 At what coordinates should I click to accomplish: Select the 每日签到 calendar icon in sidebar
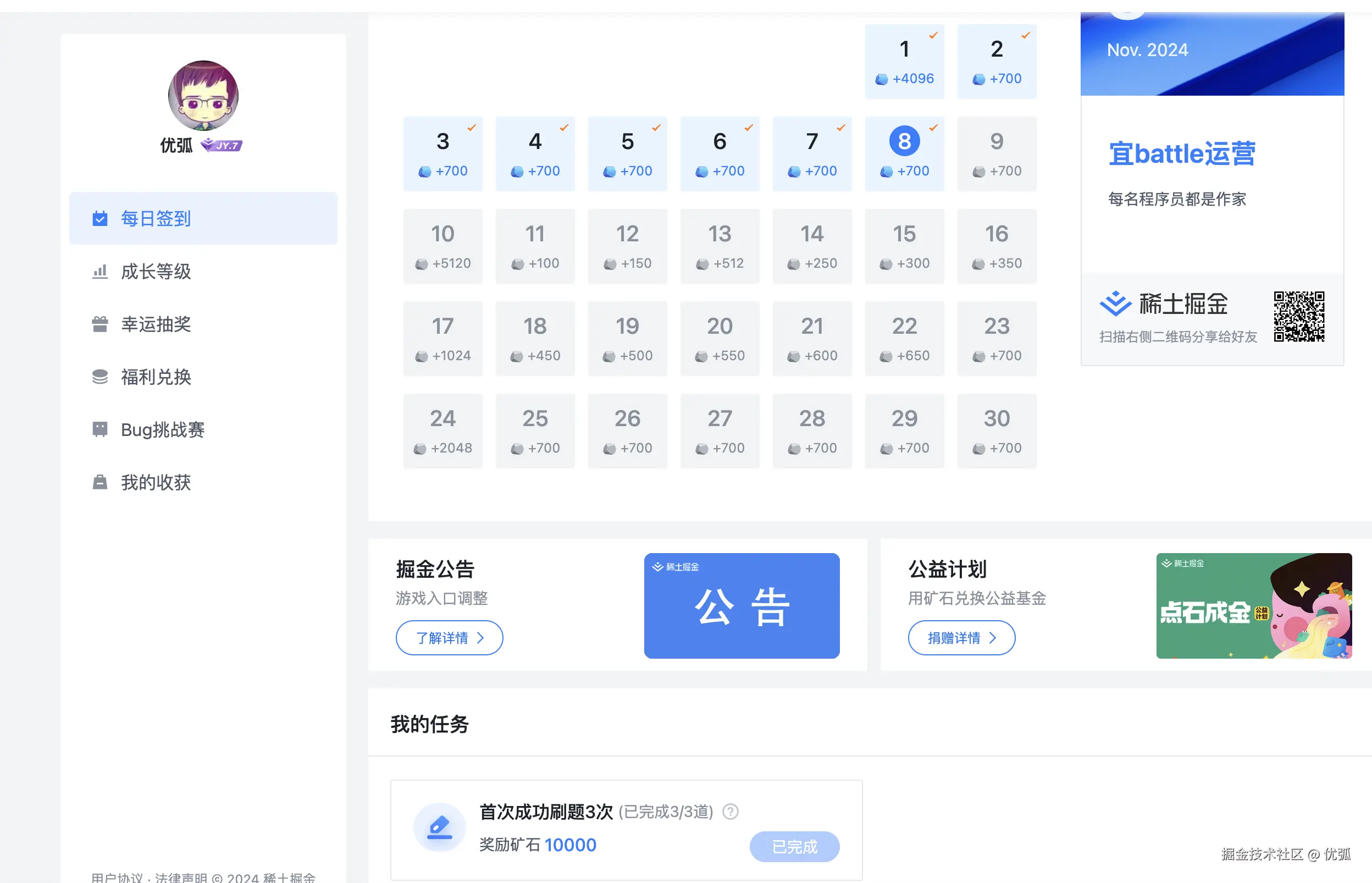100,218
